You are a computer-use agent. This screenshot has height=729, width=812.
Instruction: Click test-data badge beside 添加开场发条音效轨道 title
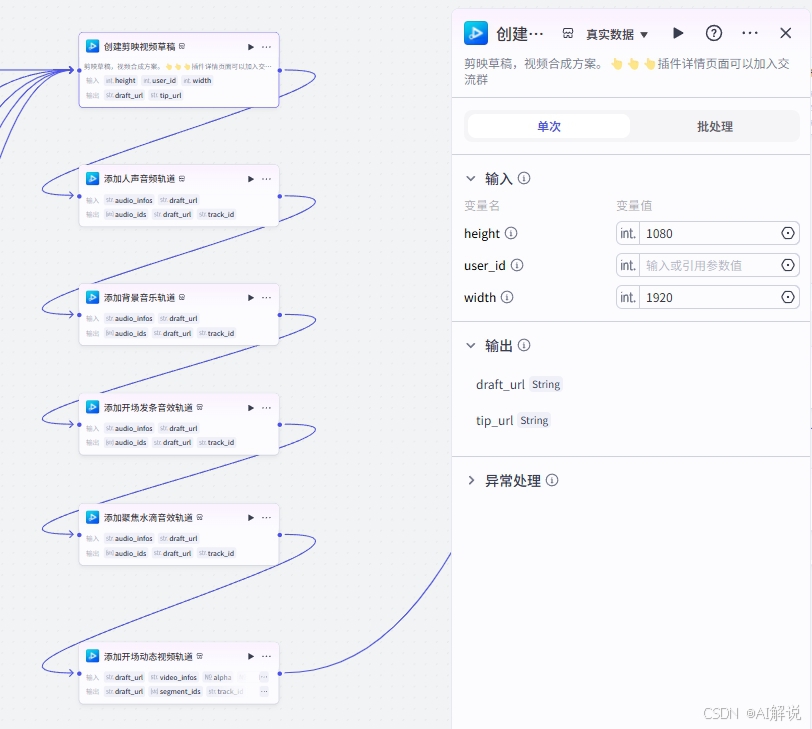point(200,407)
